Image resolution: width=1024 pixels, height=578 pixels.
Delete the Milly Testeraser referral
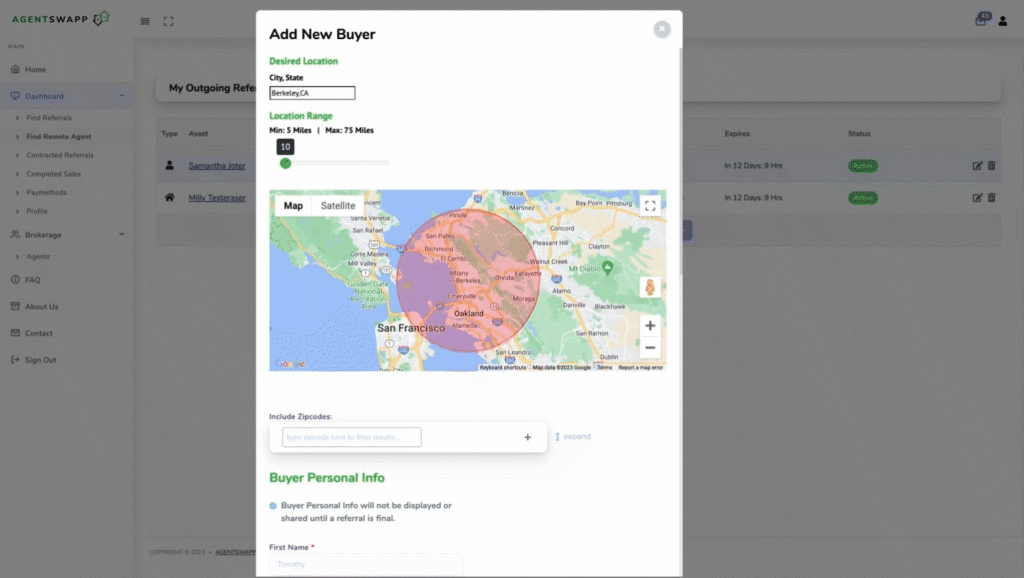pos(992,198)
